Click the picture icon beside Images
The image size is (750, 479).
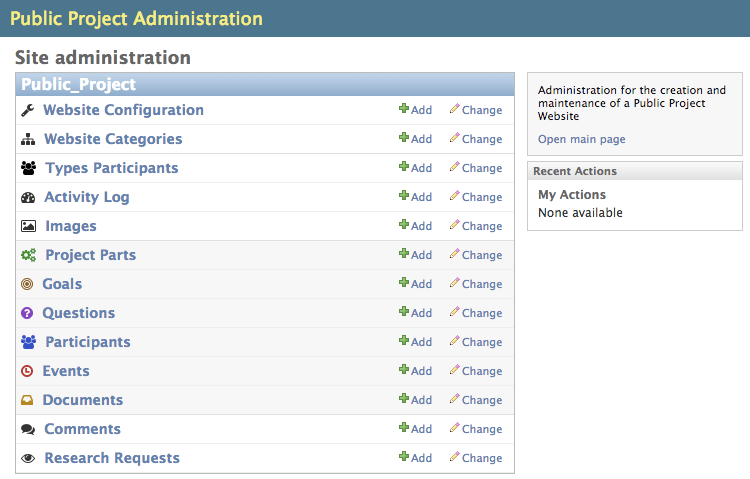point(28,226)
